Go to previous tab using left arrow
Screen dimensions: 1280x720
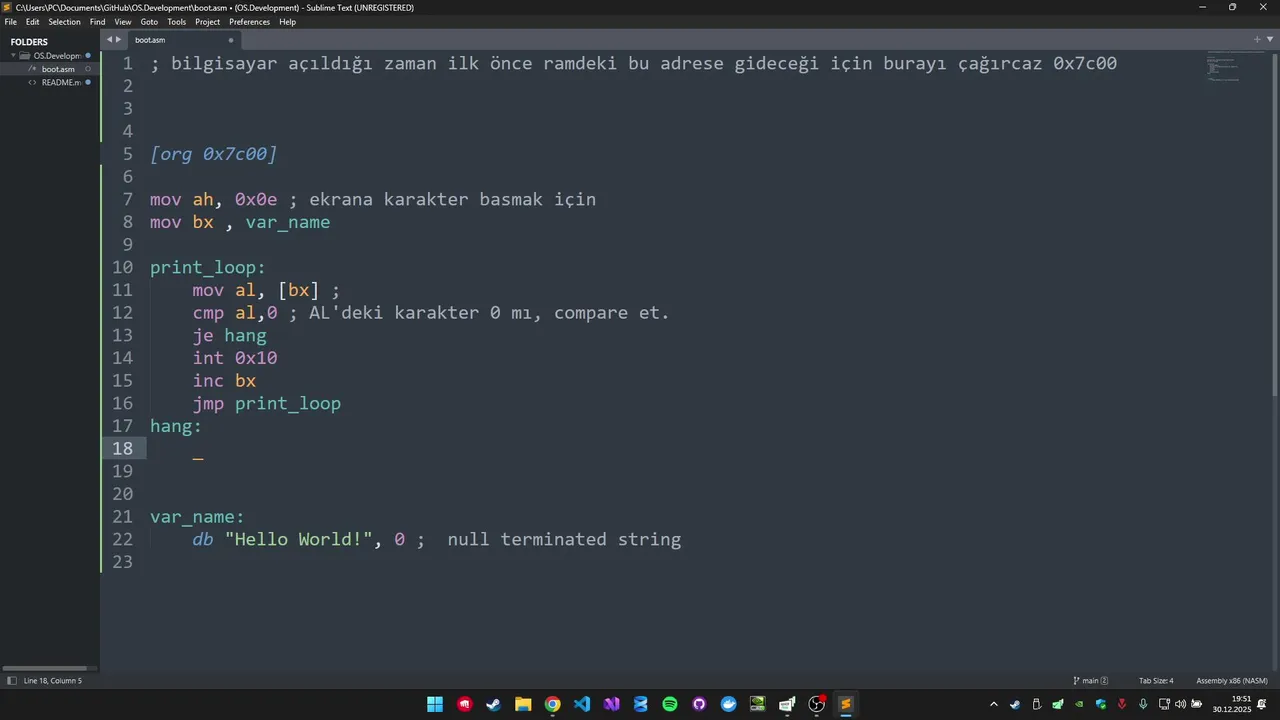click(x=109, y=40)
